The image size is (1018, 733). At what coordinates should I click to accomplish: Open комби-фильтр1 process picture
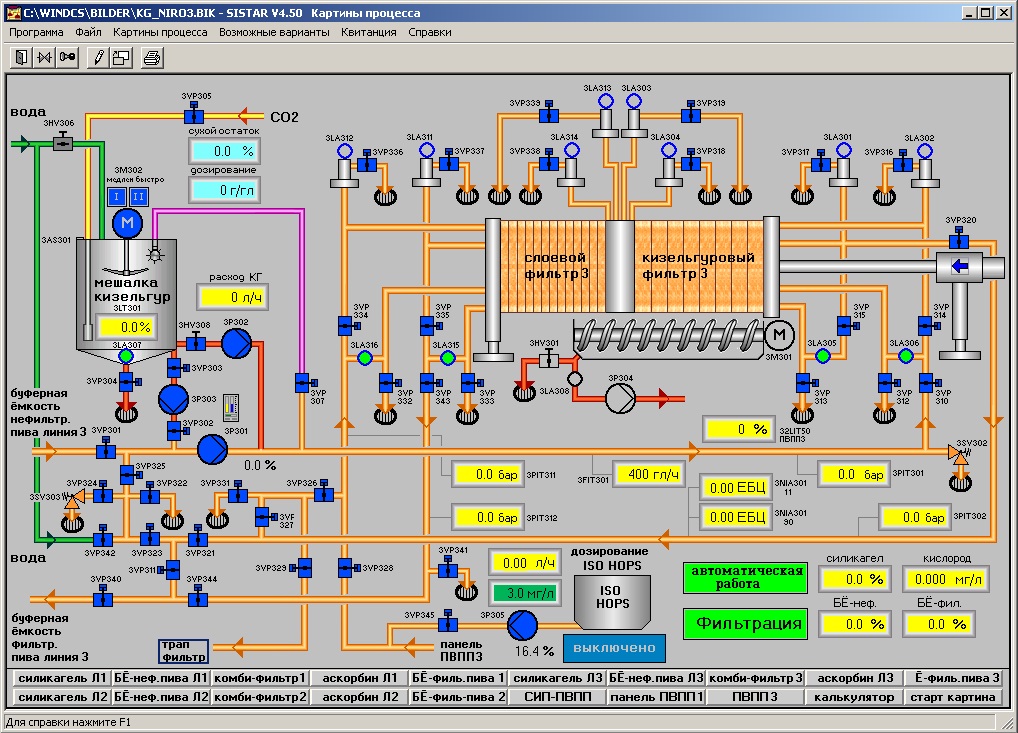click(x=260, y=678)
